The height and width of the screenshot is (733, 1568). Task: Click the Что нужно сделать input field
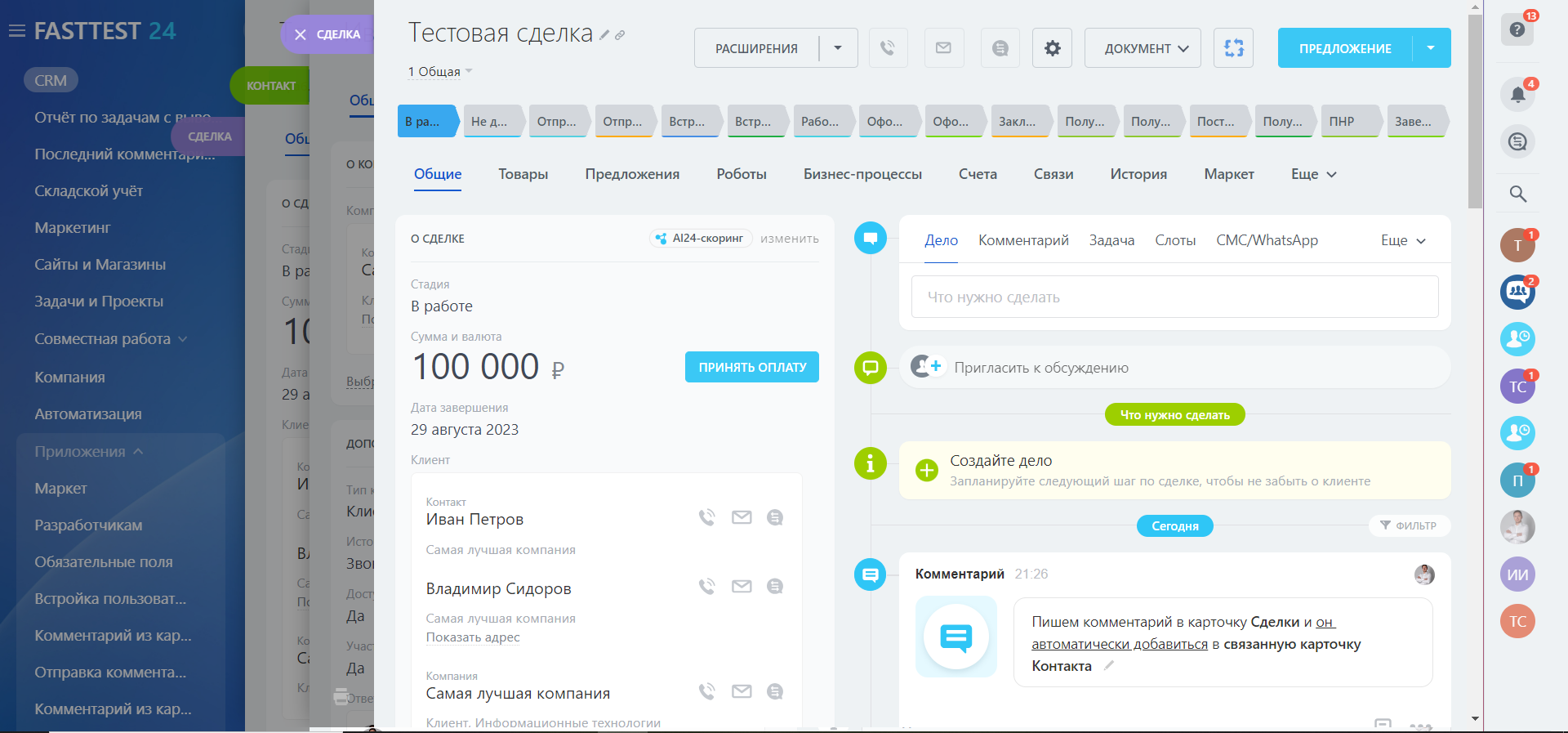click(1174, 297)
